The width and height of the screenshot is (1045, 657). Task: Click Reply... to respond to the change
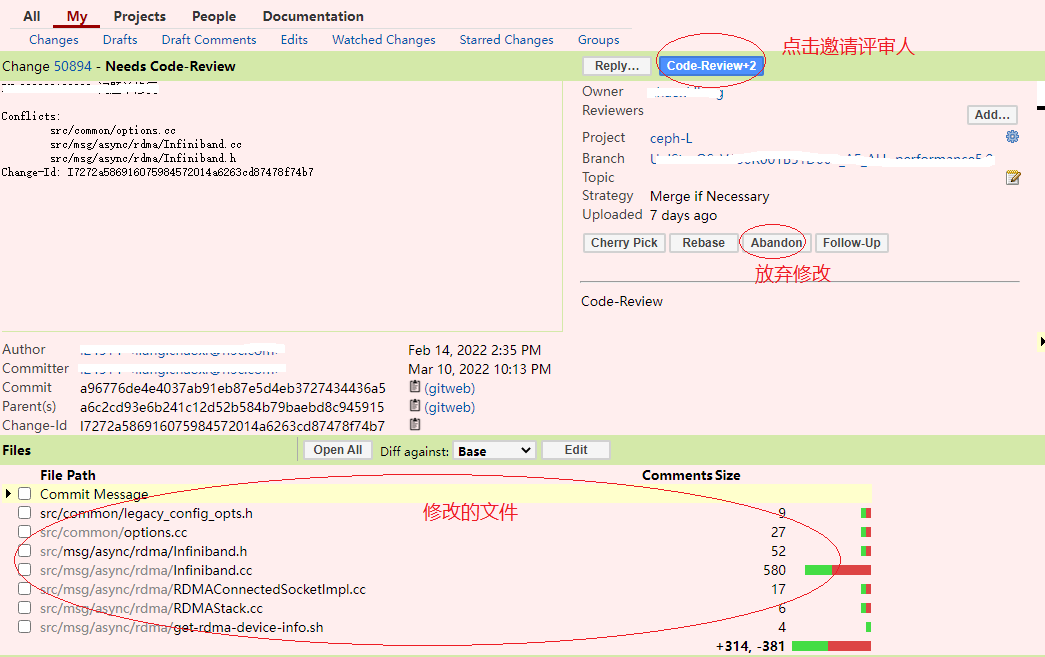(615, 64)
